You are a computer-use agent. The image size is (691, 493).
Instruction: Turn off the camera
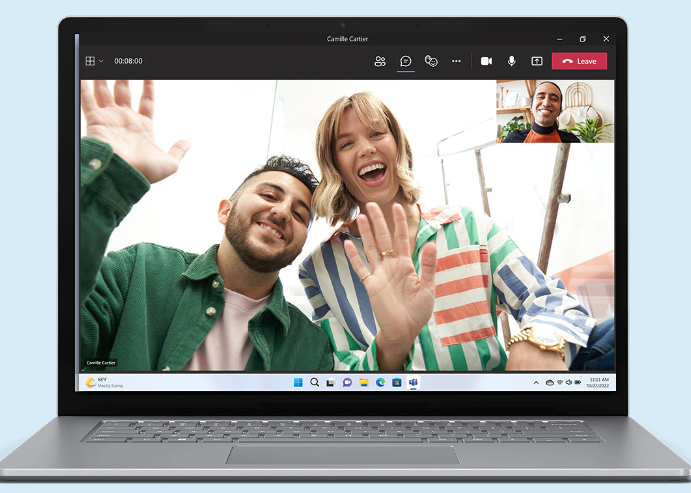pos(486,61)
